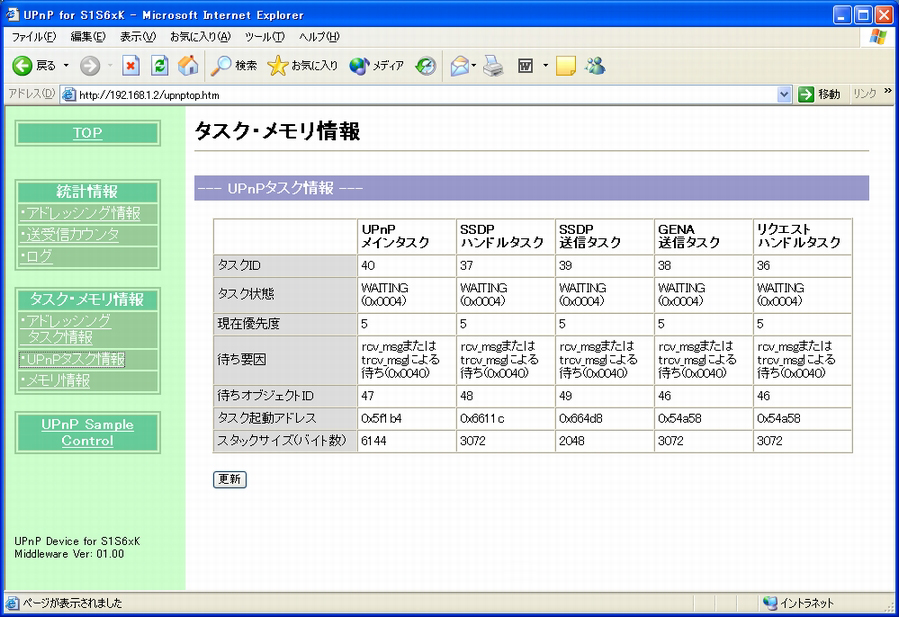The width and height of the screenshot is (899, 617).
Task: Open the ヘルプ(H) menu
Action: click(319, 37)
